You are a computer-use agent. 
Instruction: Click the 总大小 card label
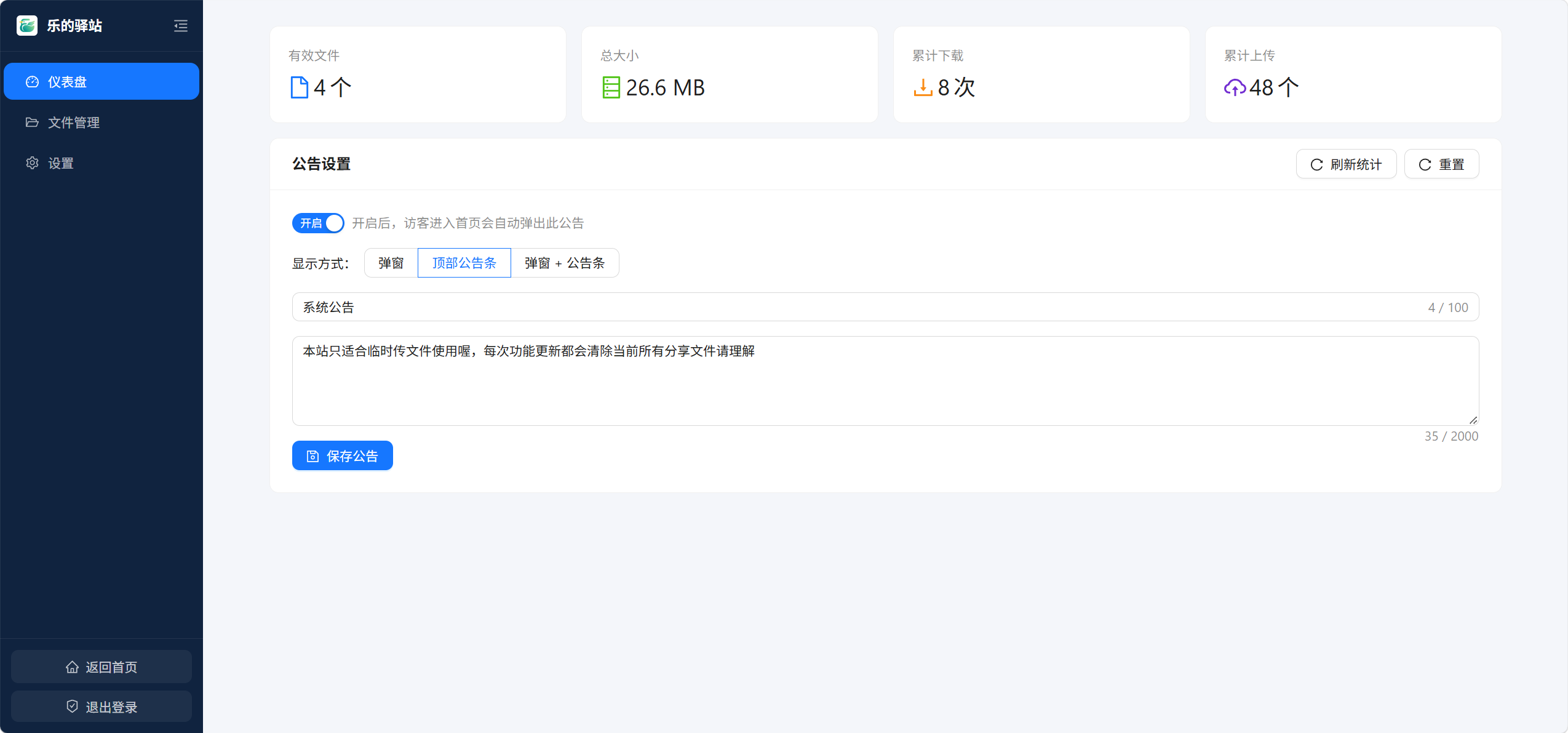[x=619, y=55]
